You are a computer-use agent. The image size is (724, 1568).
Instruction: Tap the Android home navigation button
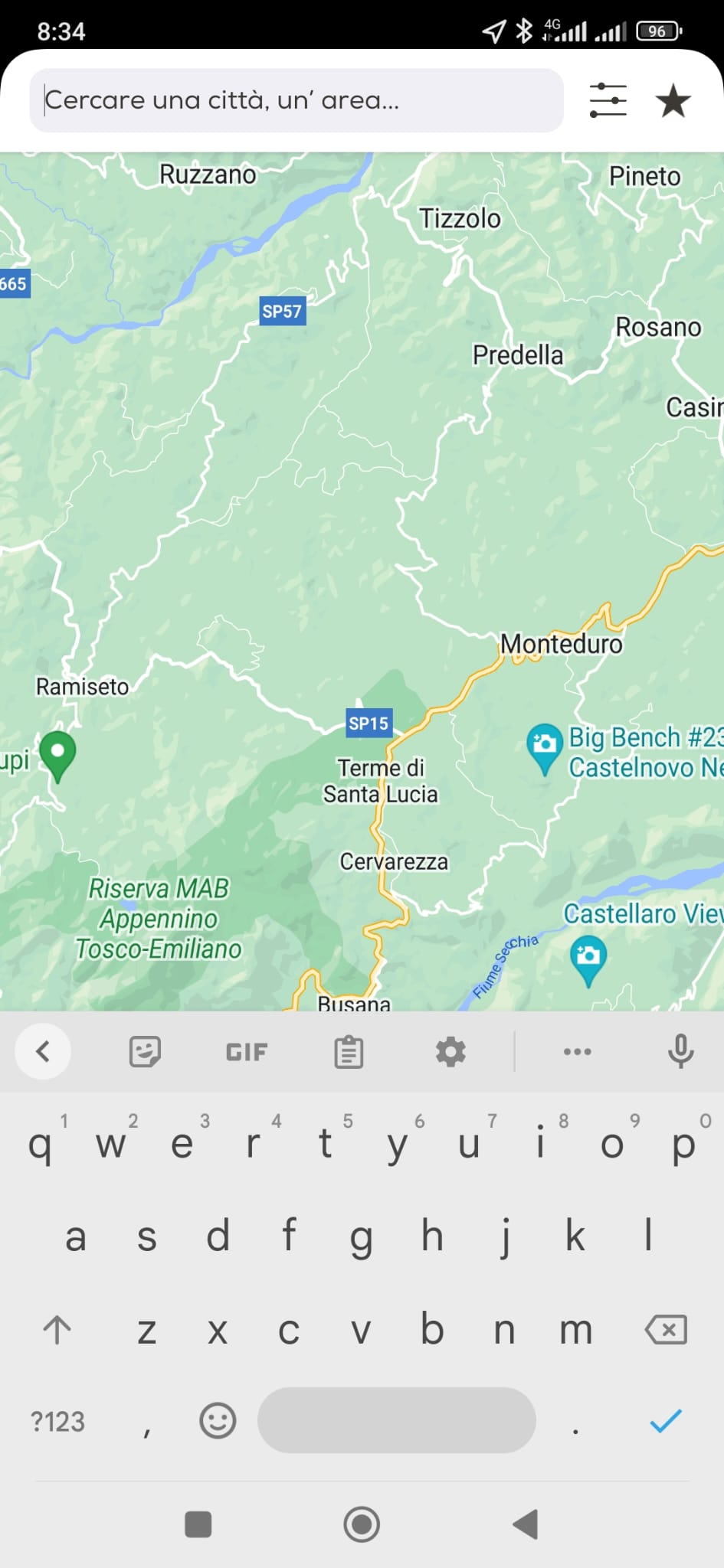coord(362,1524)
